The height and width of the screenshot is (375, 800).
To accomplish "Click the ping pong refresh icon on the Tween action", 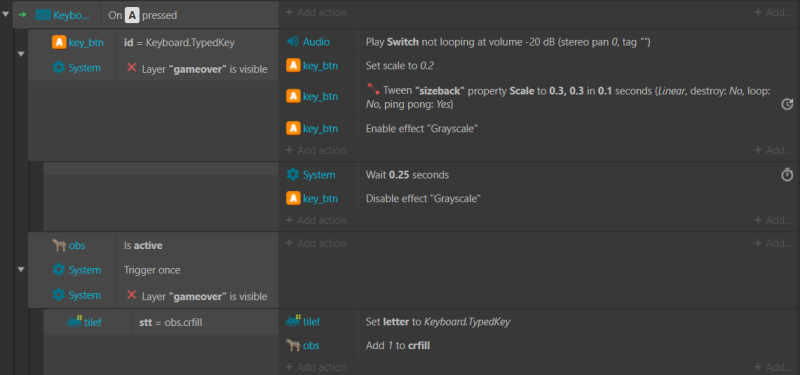I will pyautogui.click(x=787, y=105).
